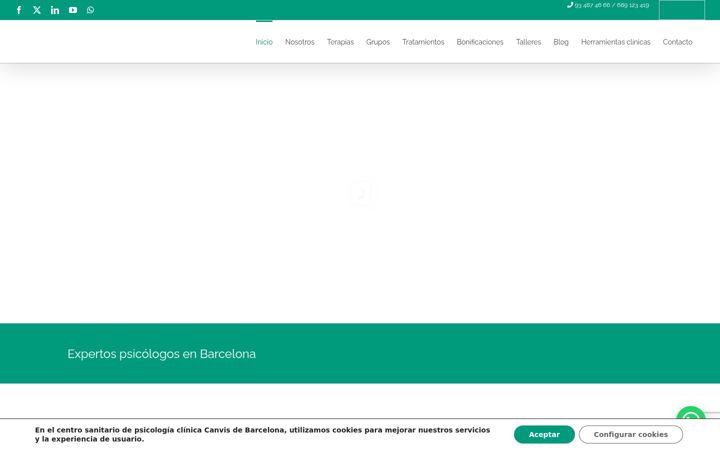Click the cookie notice text about Canvis de Barcelona

(262, 434)
